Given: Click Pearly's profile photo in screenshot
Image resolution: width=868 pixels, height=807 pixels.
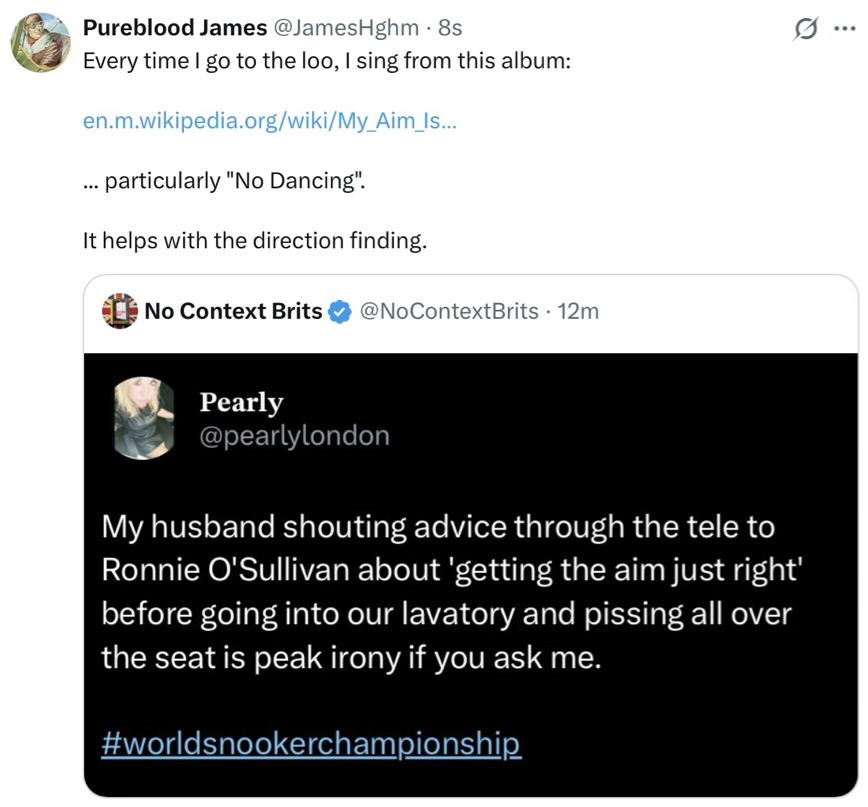Looking at the screenshot, I should [x=144, y=418].
